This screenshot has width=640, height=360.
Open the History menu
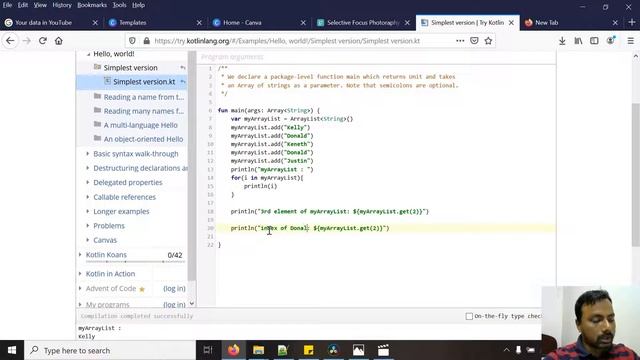62,5
